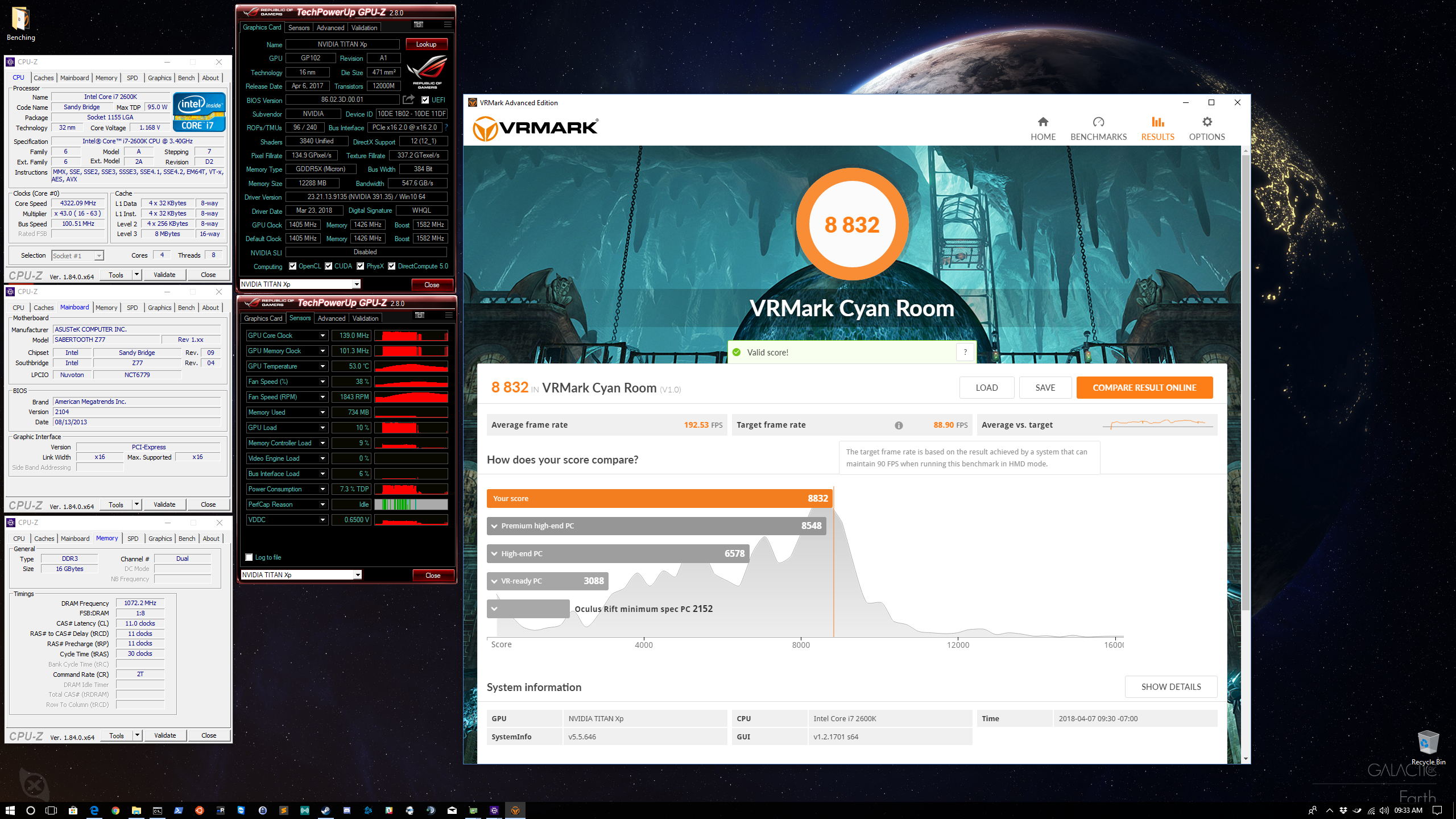Enable the Log to file checkbox
Screen dimensions: 1456x819
click(x=249, y=557)
